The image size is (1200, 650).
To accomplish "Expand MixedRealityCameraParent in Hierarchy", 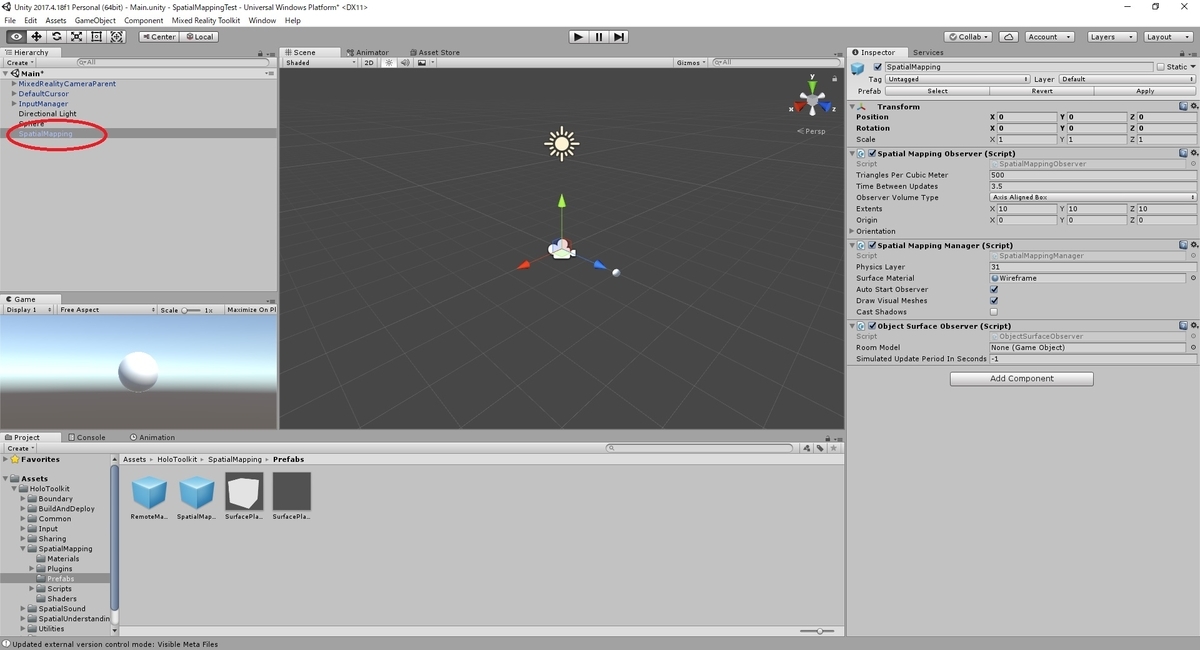I will (14, 84).
